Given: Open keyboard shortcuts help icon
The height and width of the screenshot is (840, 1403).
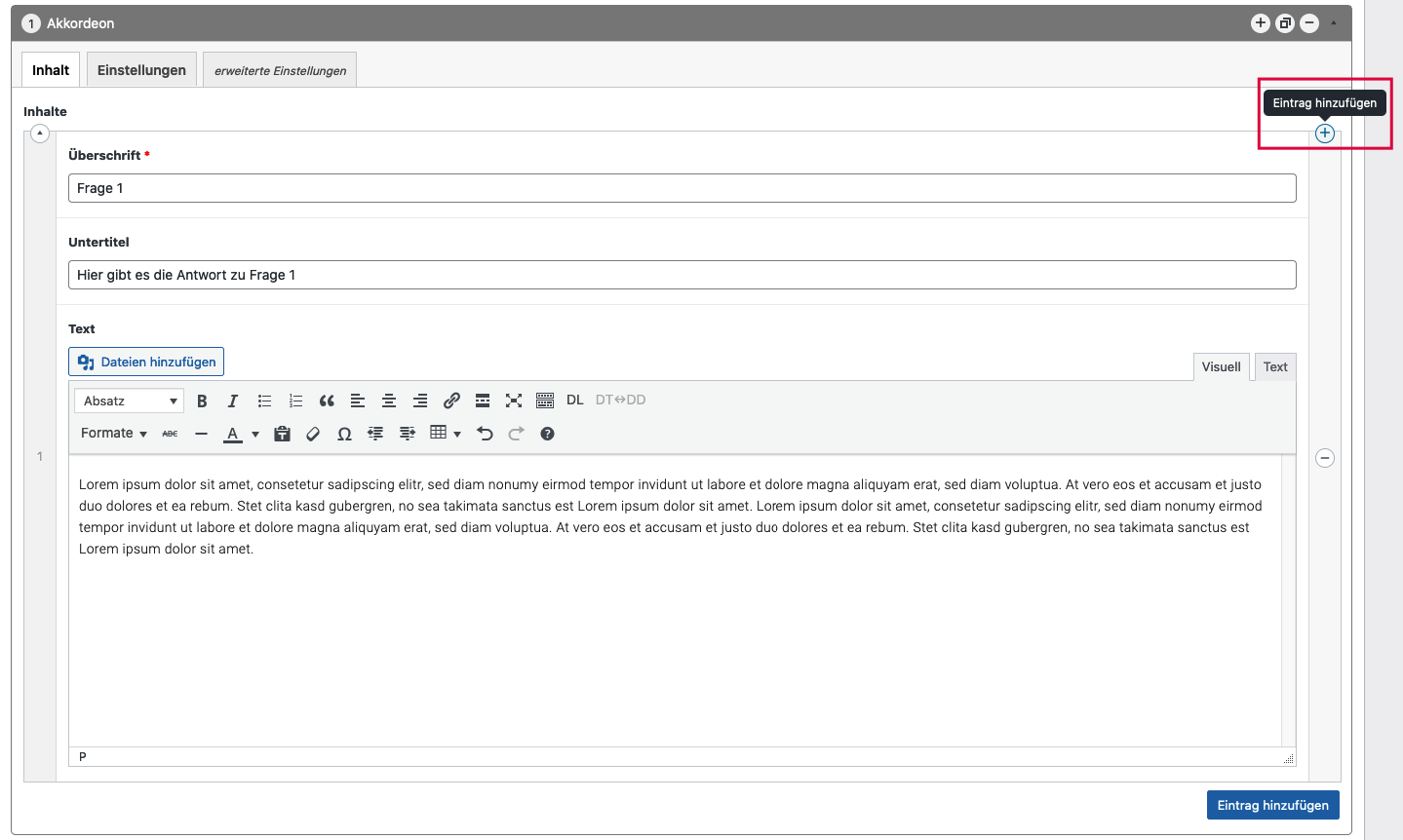Looking at the screenshot, I should 547,434.
